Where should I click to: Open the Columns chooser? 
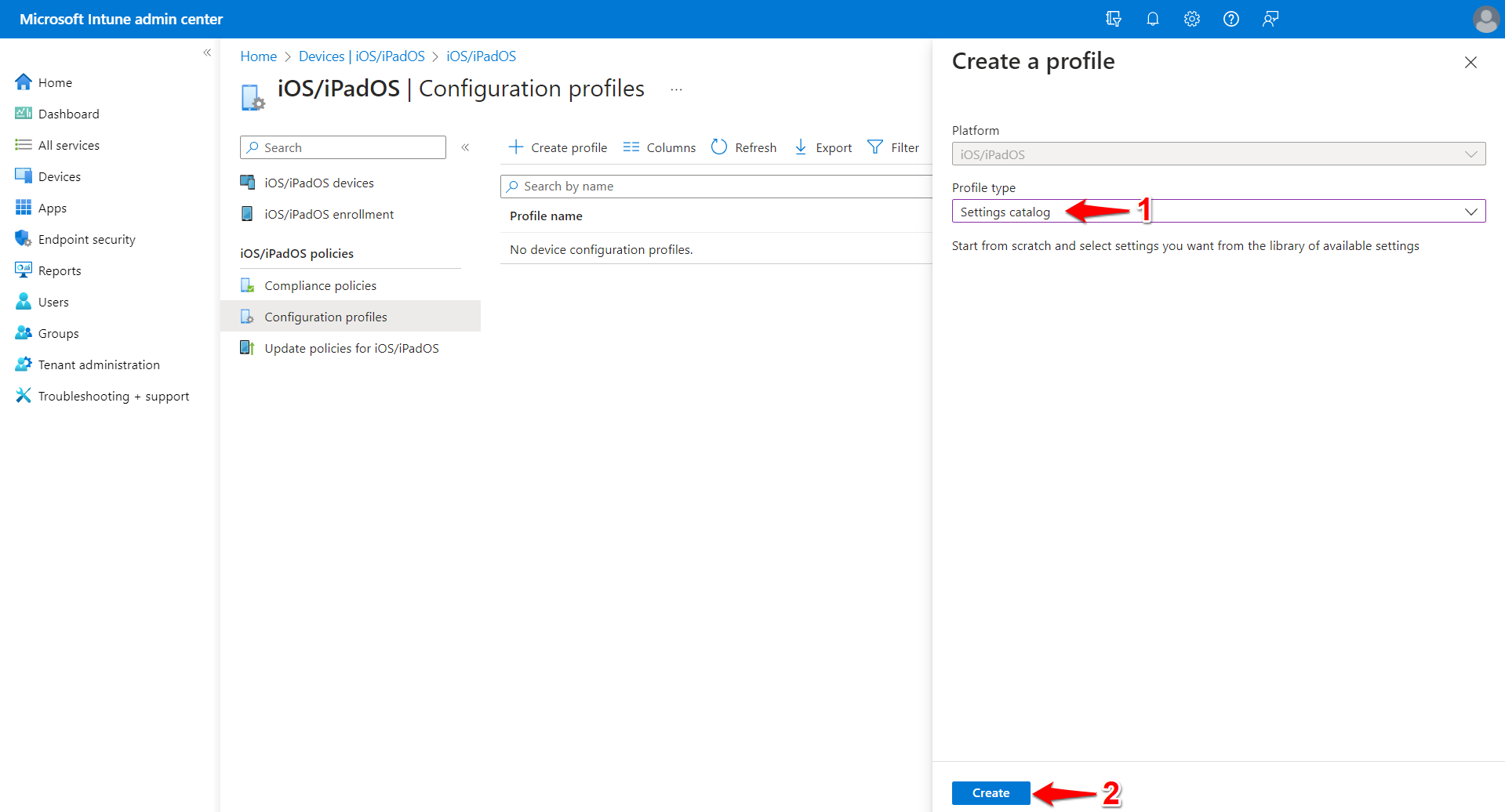[659, 147]
